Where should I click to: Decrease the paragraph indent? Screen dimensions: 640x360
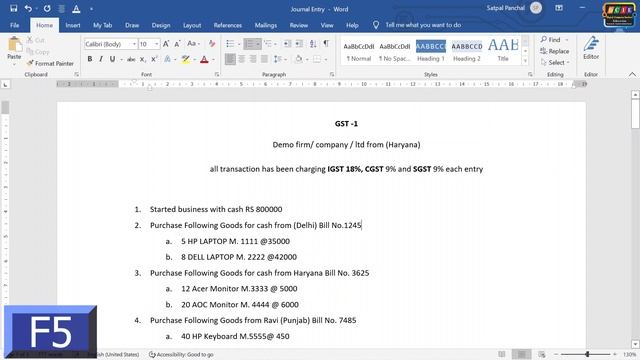[287, 44]
